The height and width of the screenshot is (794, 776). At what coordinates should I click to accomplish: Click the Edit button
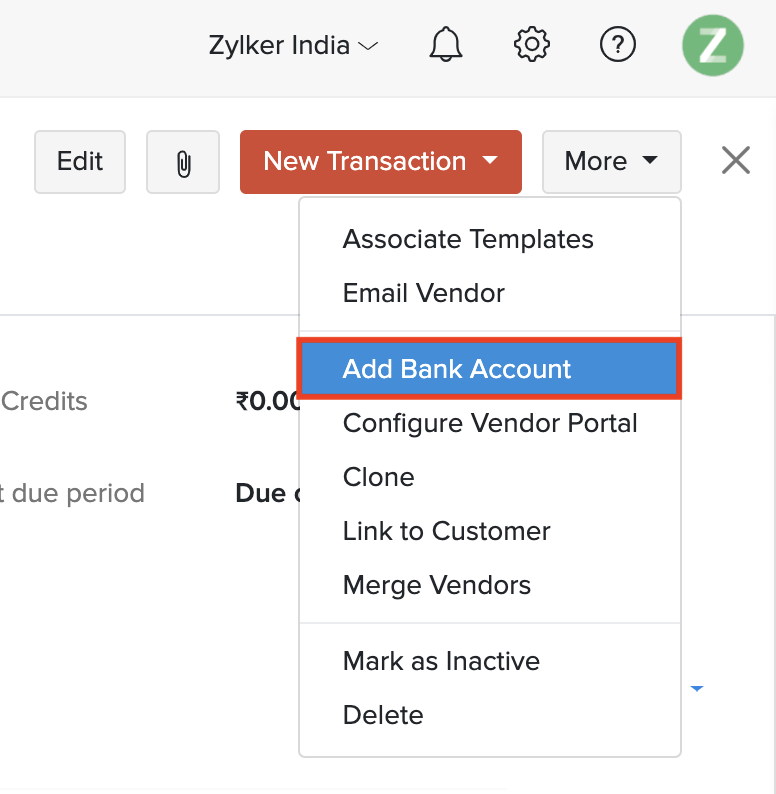80,162
